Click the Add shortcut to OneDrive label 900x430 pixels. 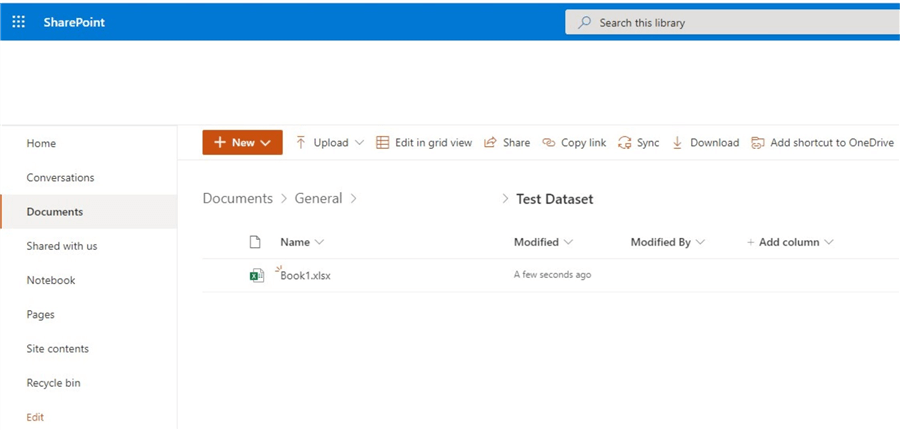point(832,143)
